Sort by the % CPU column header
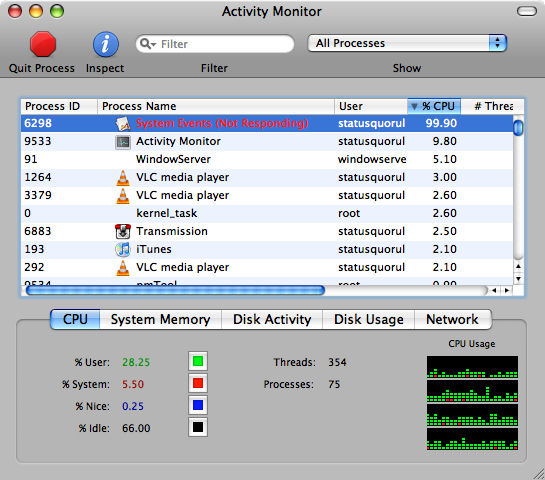 coord(434,106)
